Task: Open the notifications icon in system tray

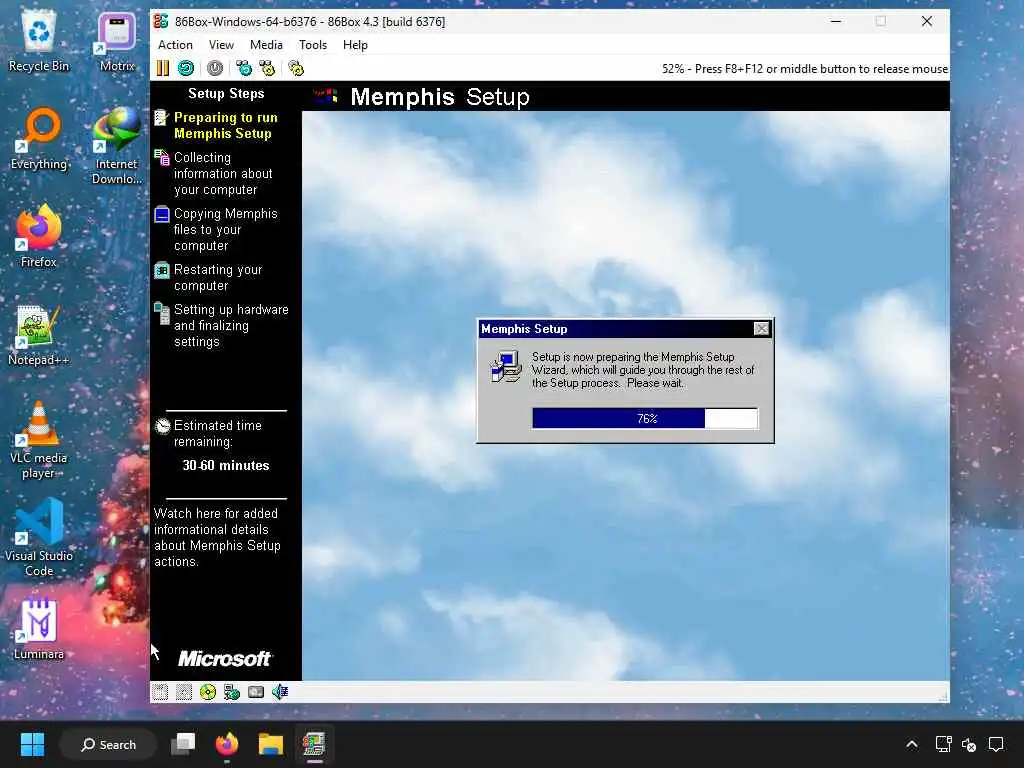Action: click(996, 744)
